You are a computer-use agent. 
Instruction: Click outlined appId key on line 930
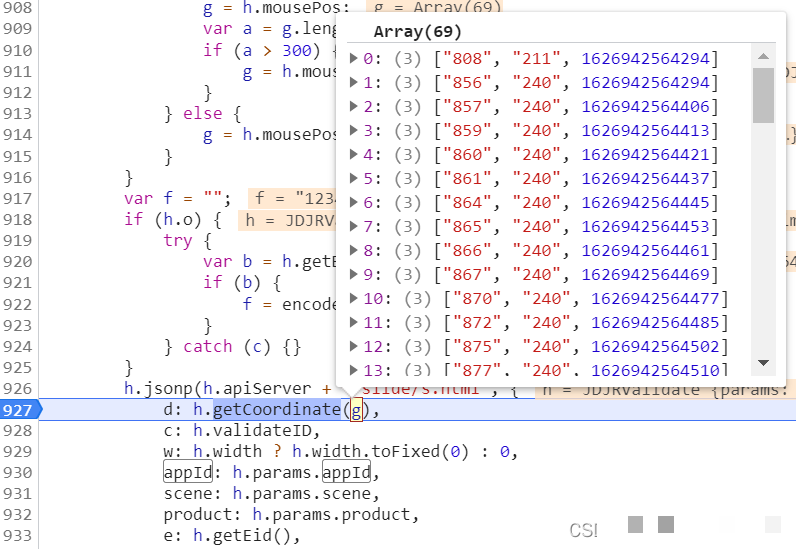(x=187, y=473)
